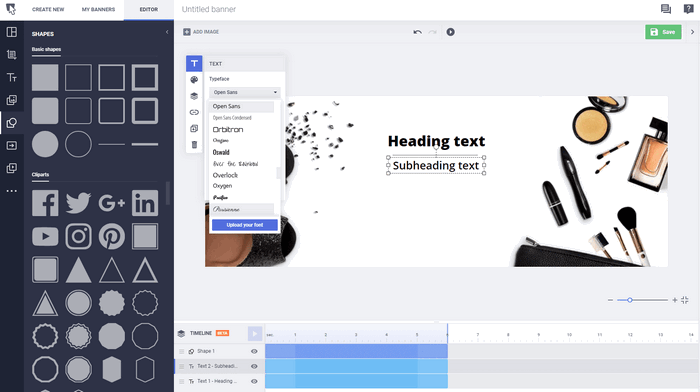
Task: Open the layouts panel in sidebar
Action: (12, 32)
